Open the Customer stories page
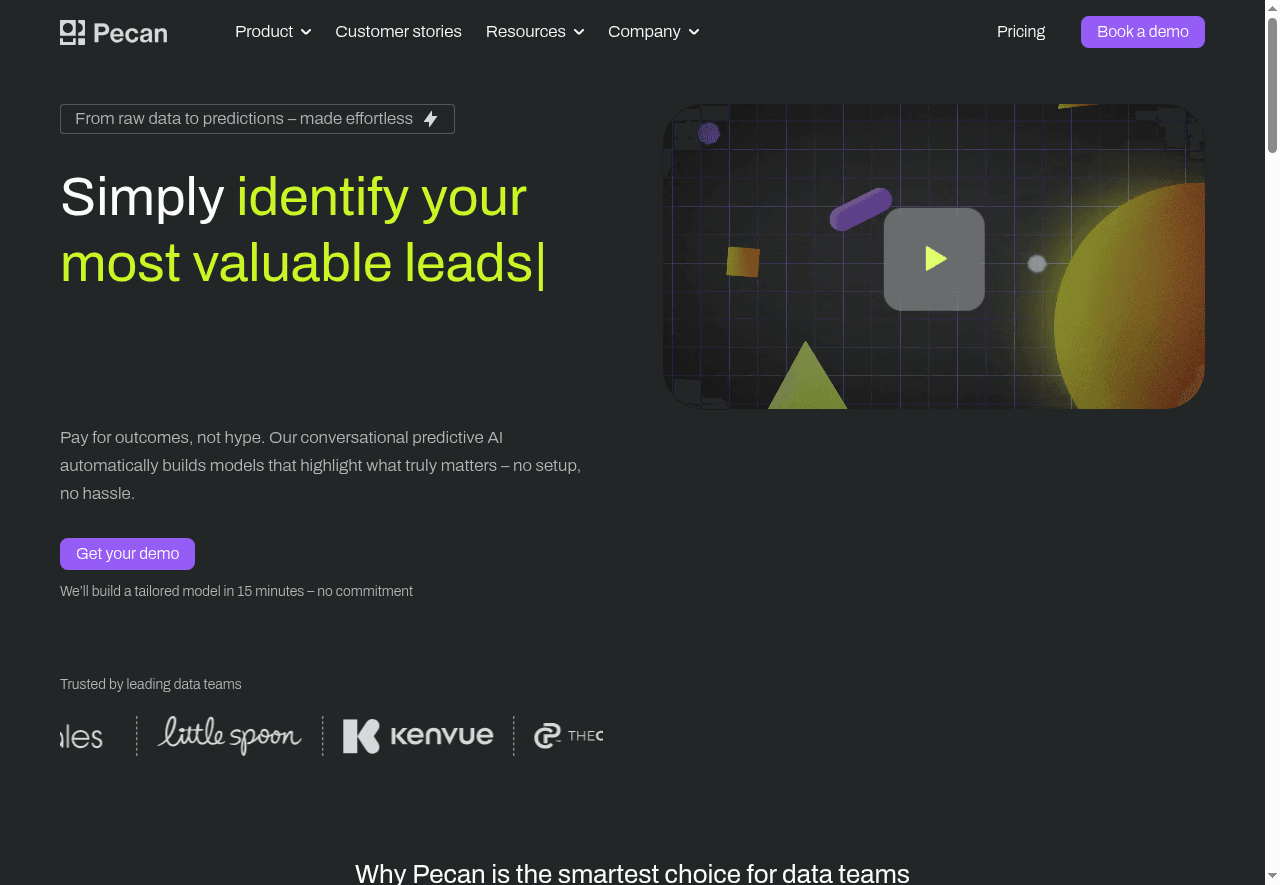Viewport: 1280px width, 885px height. (398, 32)
